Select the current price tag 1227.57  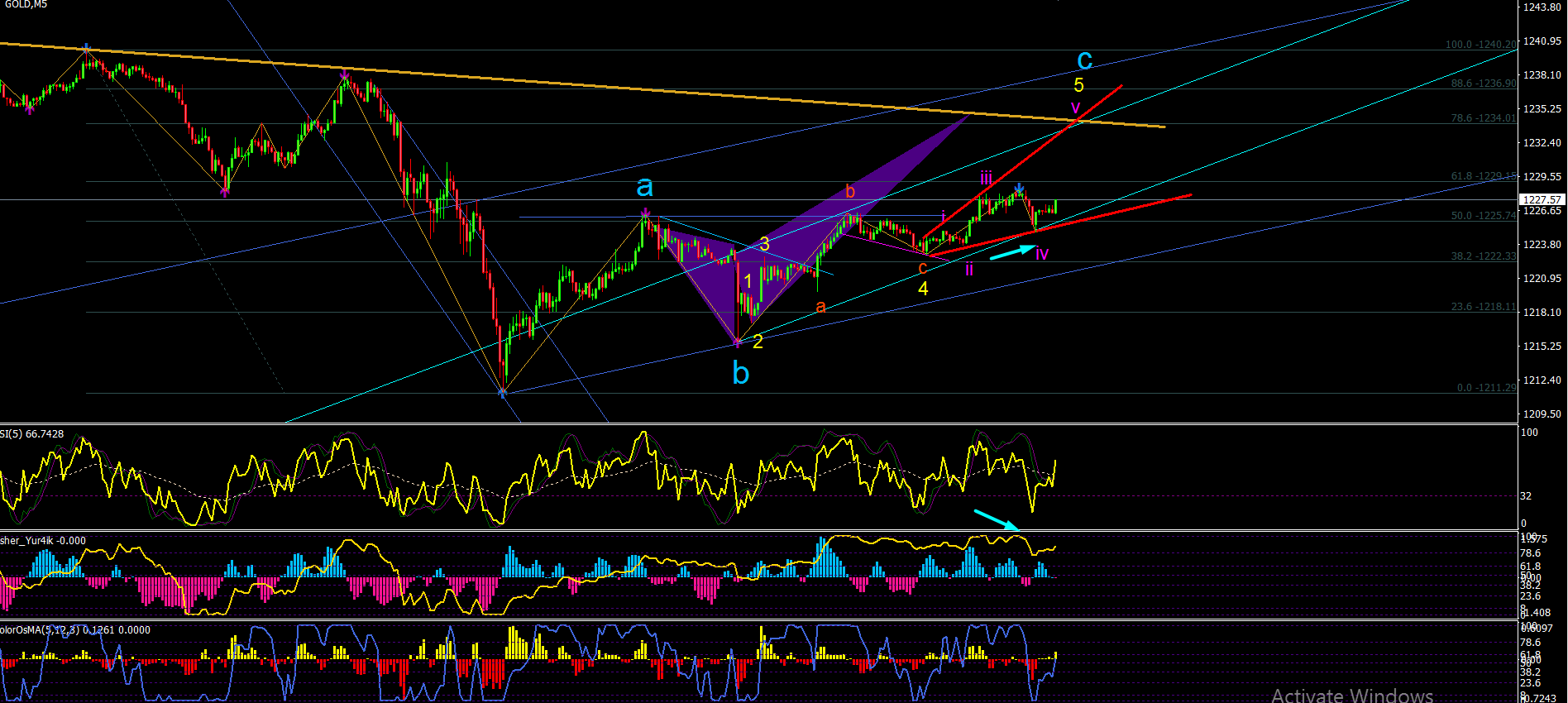[1542, 199]
